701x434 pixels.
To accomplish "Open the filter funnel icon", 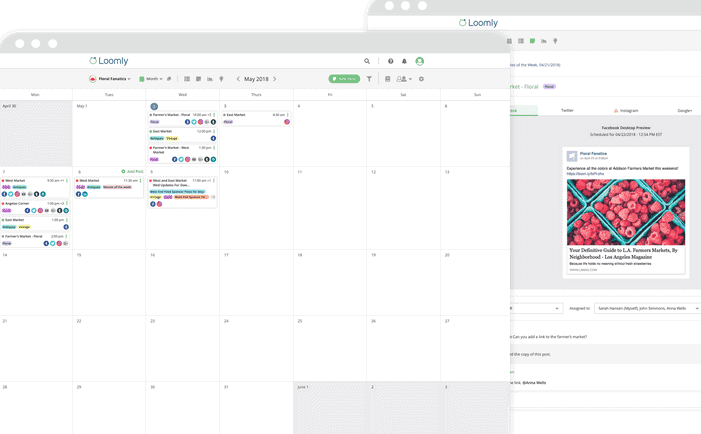I will coord(369,79).
